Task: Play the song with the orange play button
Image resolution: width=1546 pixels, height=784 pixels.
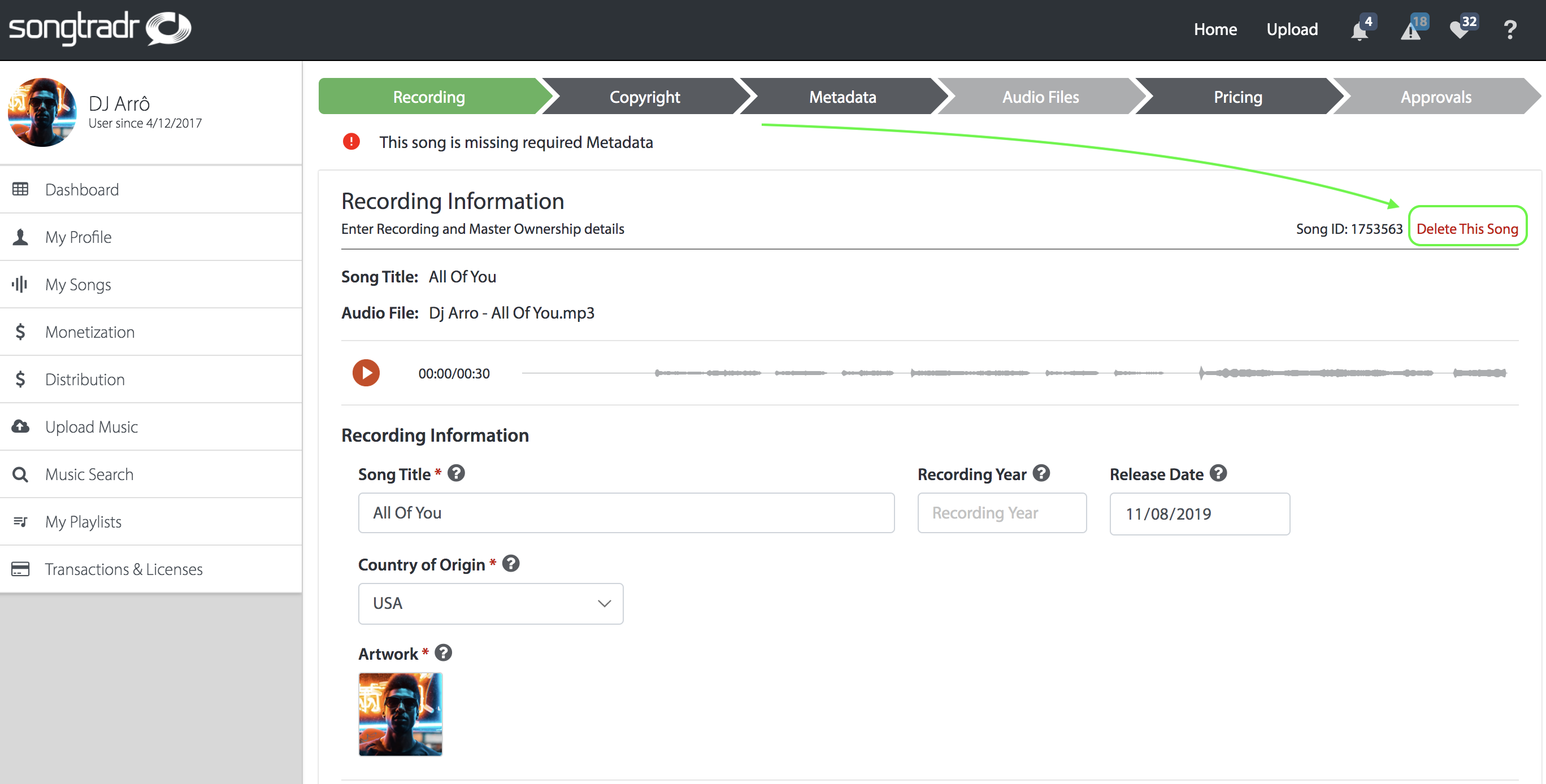Action: click(366, 373)
